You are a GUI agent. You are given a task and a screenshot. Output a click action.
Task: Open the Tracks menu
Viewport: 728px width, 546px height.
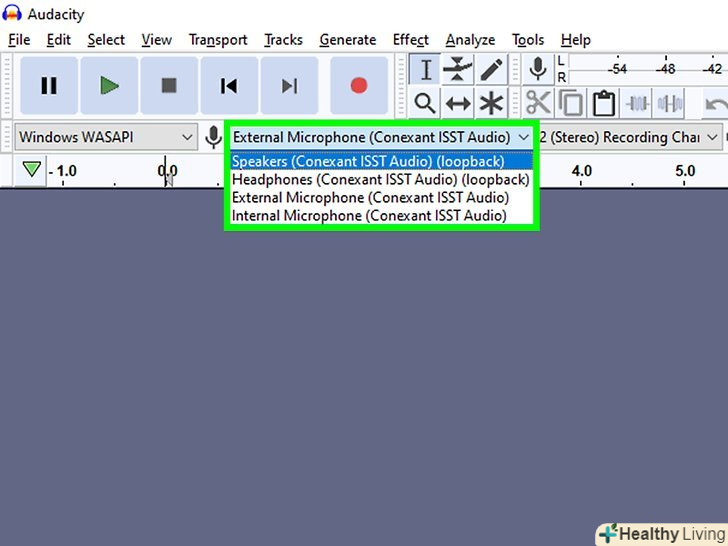click(x=283, y=40)
